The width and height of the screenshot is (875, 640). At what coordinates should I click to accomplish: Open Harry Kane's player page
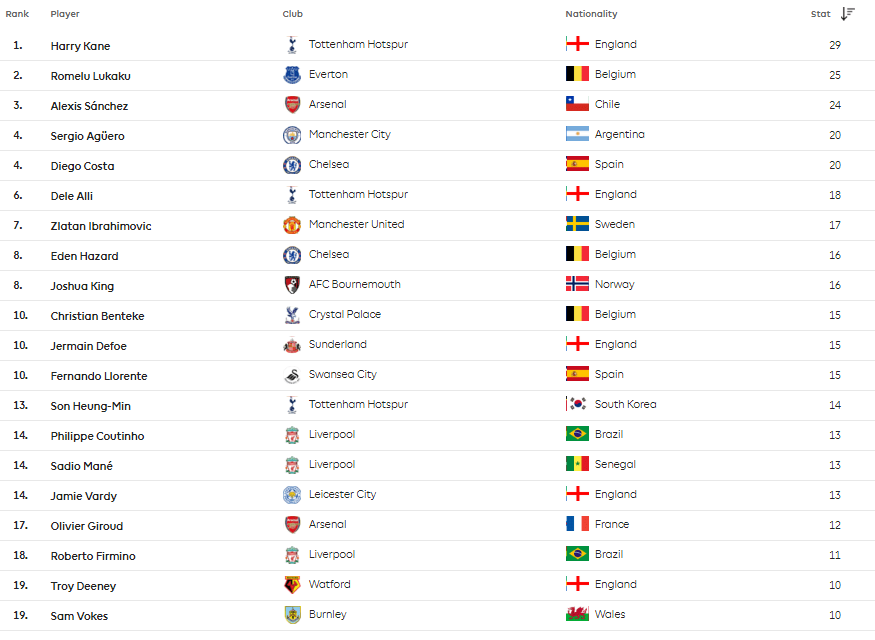click(x=80, y=46)
